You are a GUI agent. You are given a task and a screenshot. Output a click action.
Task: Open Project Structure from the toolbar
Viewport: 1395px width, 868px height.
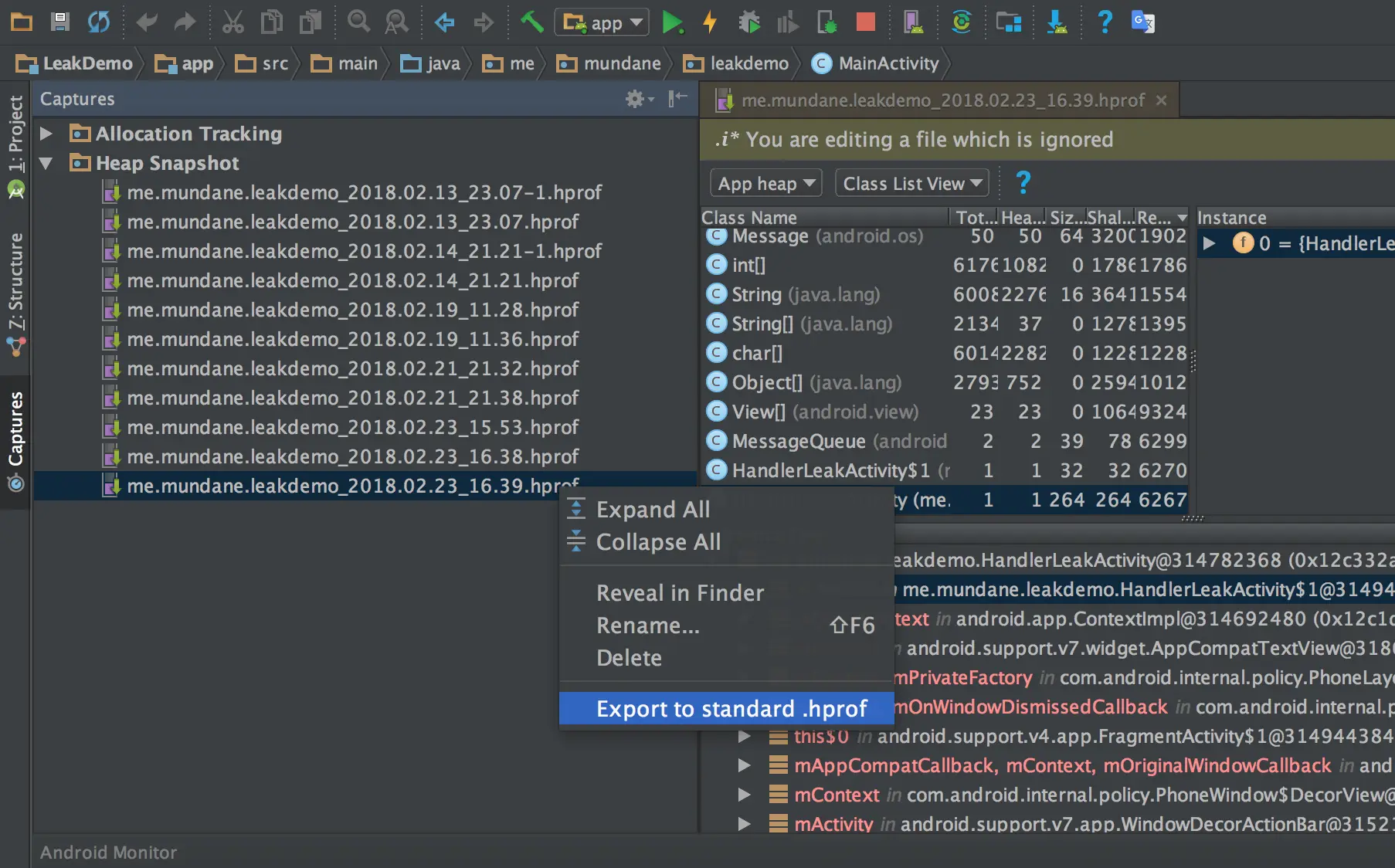coord(1009,22)
